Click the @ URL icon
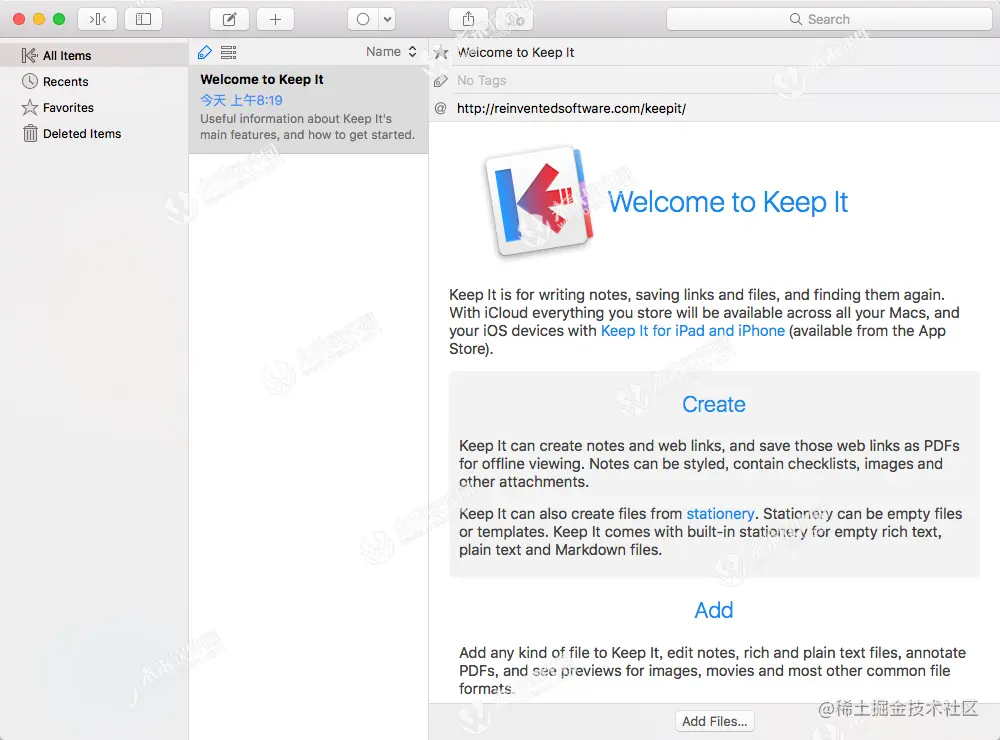1000x740 pixels. pos(440,108)
